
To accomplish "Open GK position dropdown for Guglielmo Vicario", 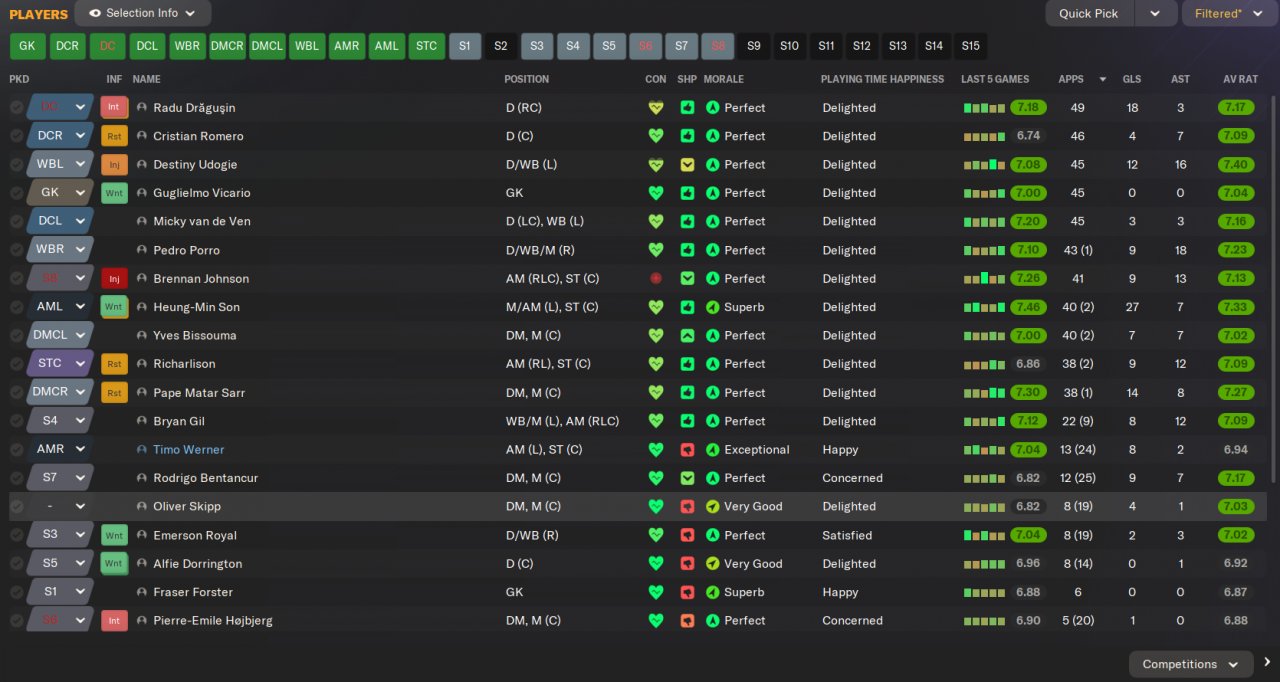I will (60, 193).
